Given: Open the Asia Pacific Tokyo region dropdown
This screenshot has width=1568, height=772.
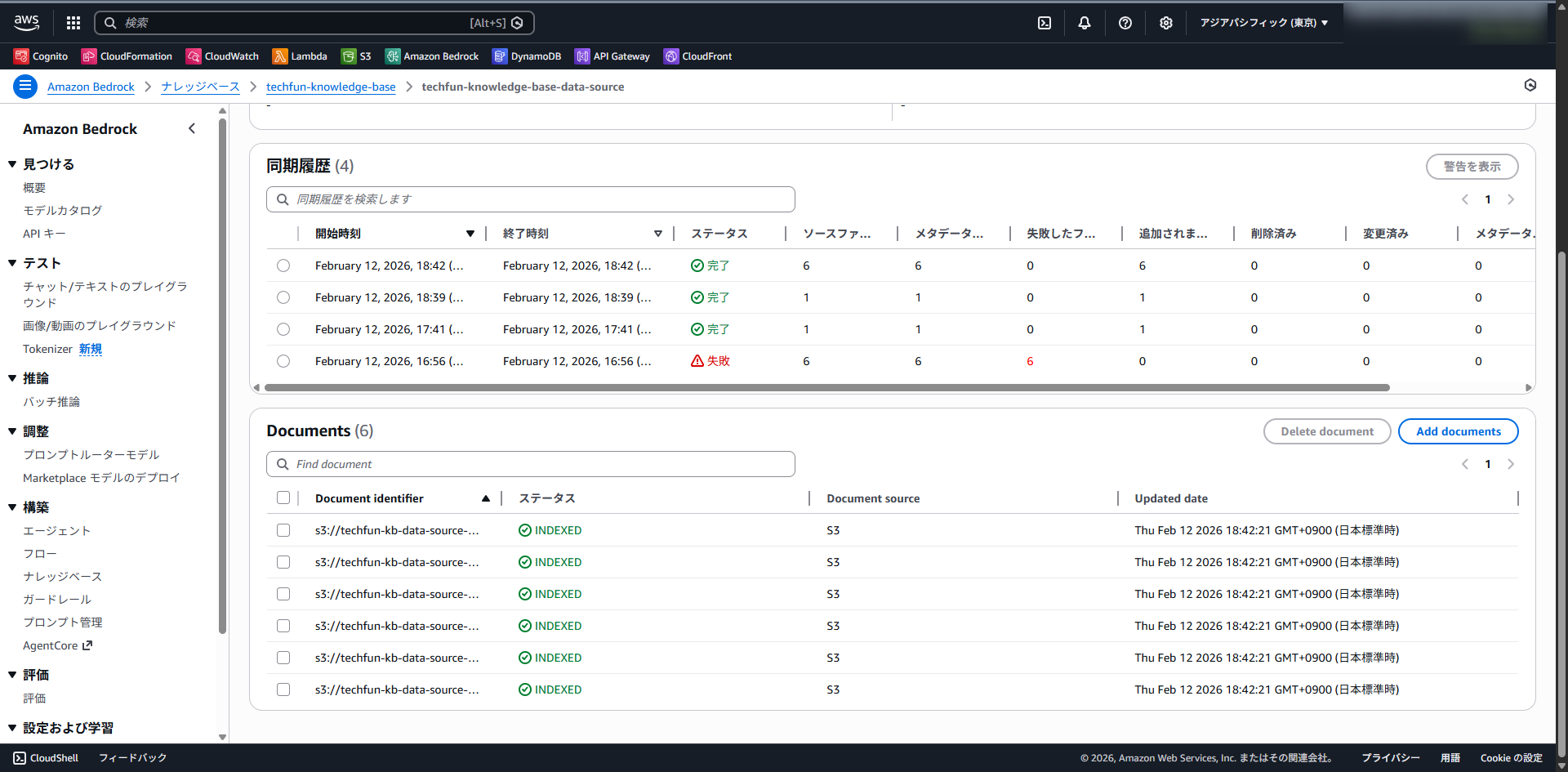Looking at the screenshot, I should tap(1263, 23).
